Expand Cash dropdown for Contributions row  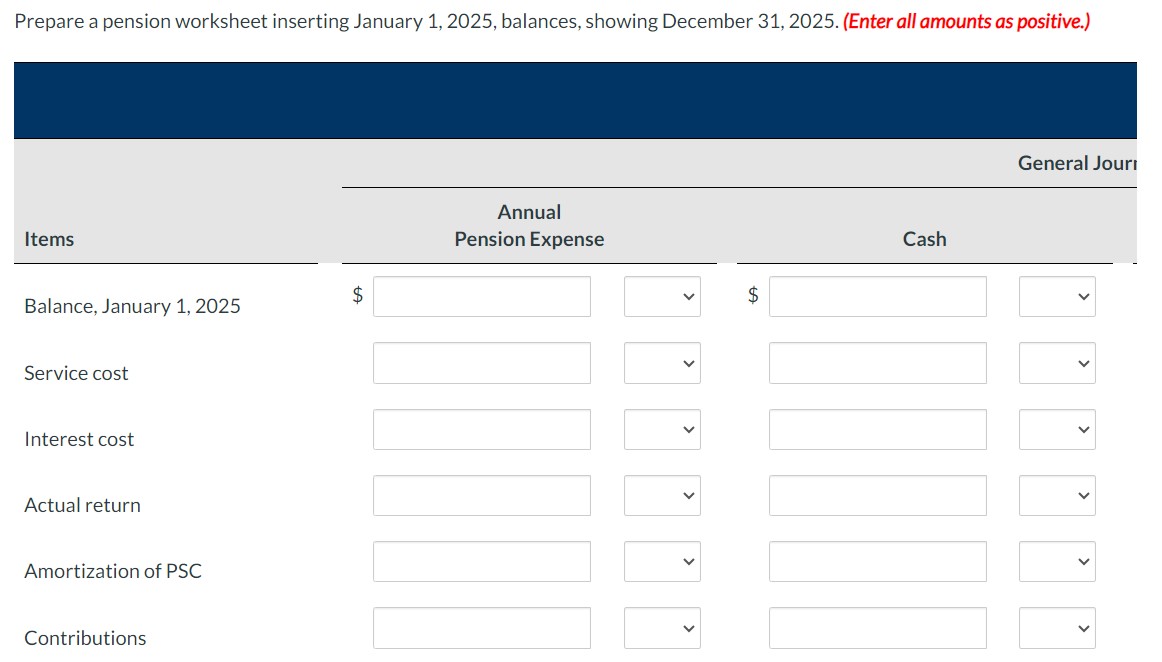pyautogui.click(x=1056, y=628)
